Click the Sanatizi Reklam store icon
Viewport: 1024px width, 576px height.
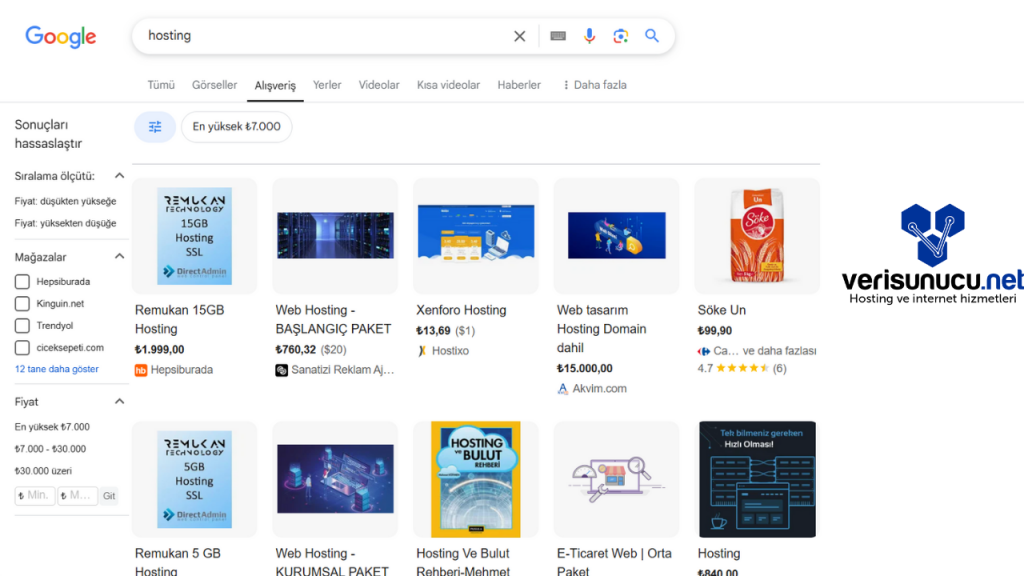point(281,370)
